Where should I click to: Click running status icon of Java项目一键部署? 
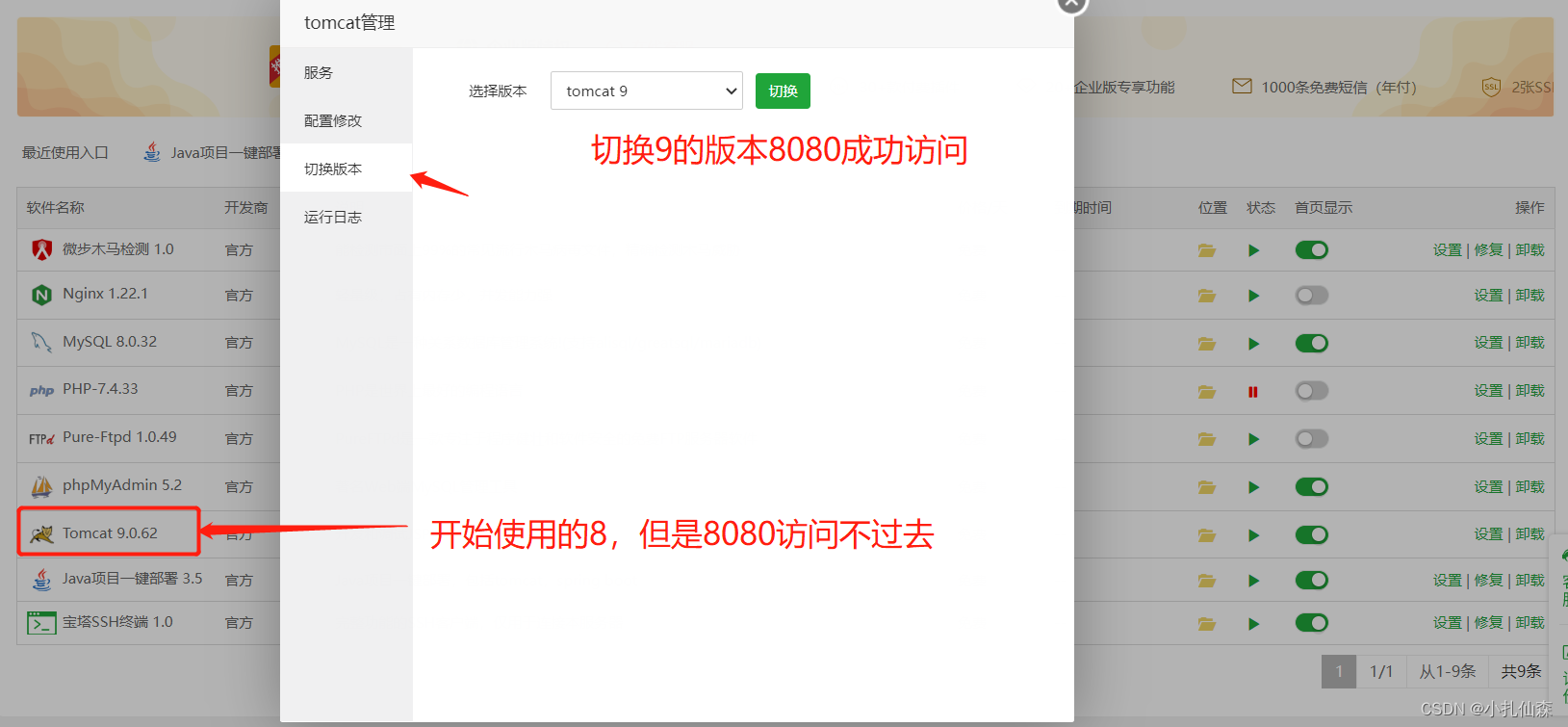click(1253, 581)
